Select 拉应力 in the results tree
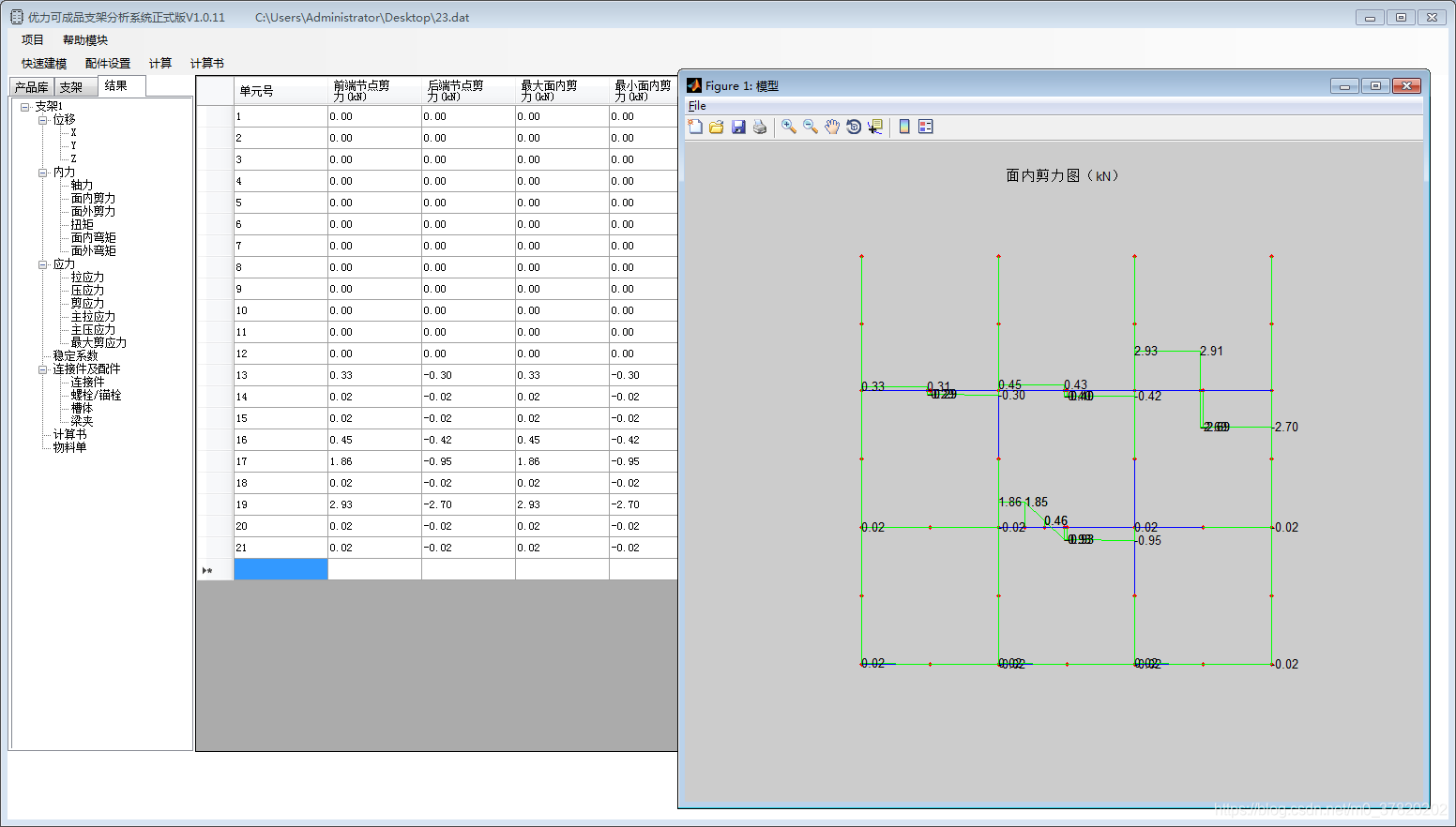The width and height of the screenshot is (1456, 827). [87, 278]
